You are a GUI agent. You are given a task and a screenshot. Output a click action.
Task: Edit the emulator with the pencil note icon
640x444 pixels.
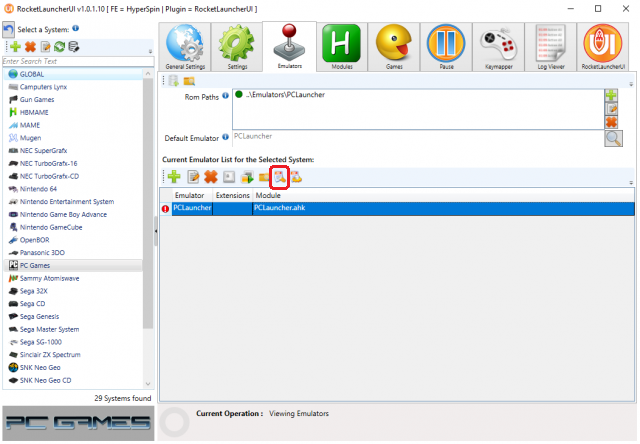click(193, 177)
